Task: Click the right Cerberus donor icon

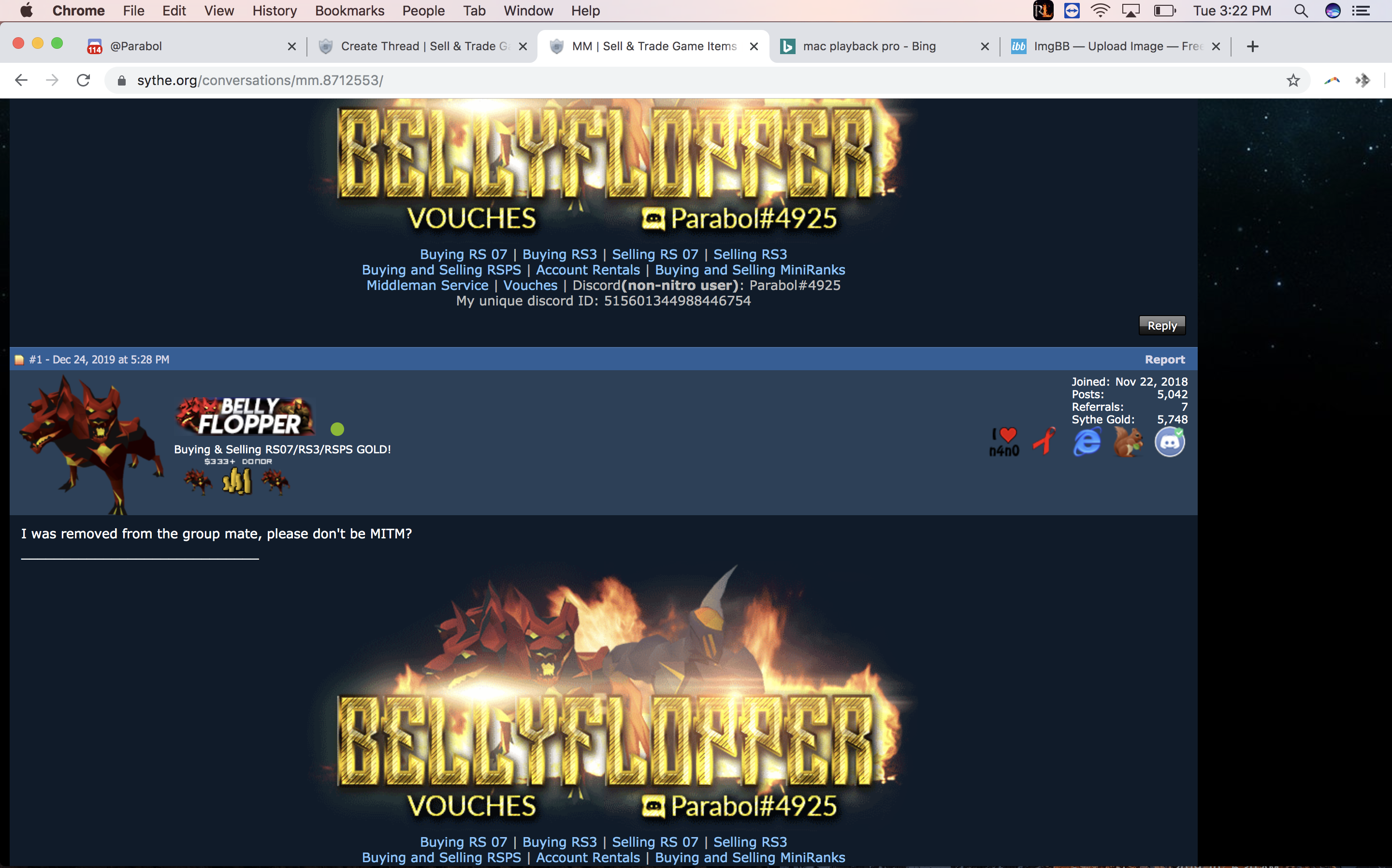Action: [x=275, y=481]
